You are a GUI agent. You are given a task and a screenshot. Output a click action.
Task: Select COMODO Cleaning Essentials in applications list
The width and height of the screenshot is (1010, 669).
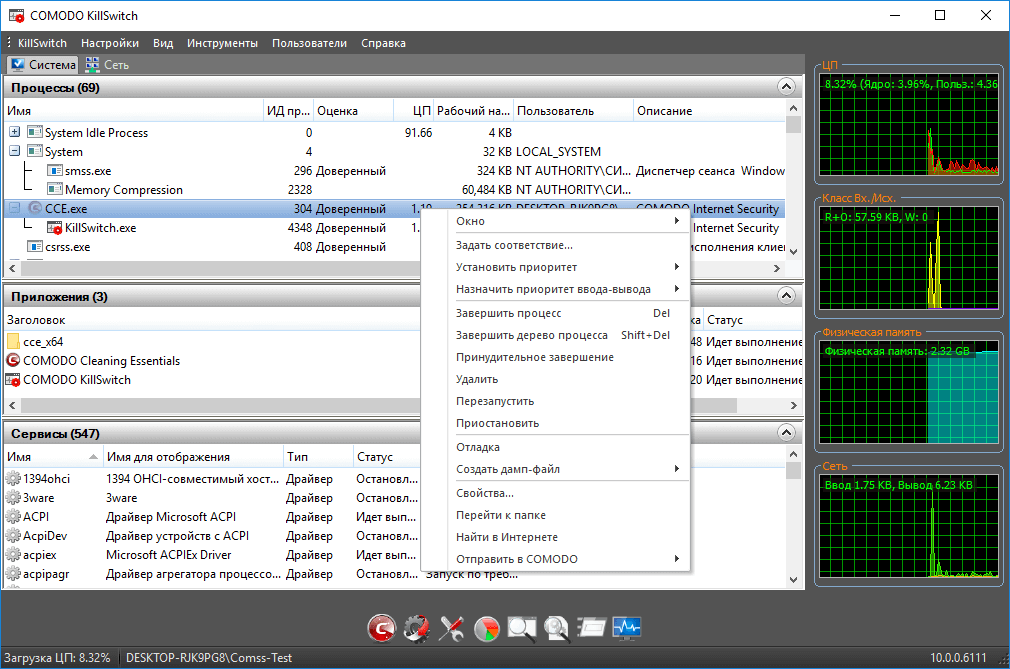click(101, 360)
